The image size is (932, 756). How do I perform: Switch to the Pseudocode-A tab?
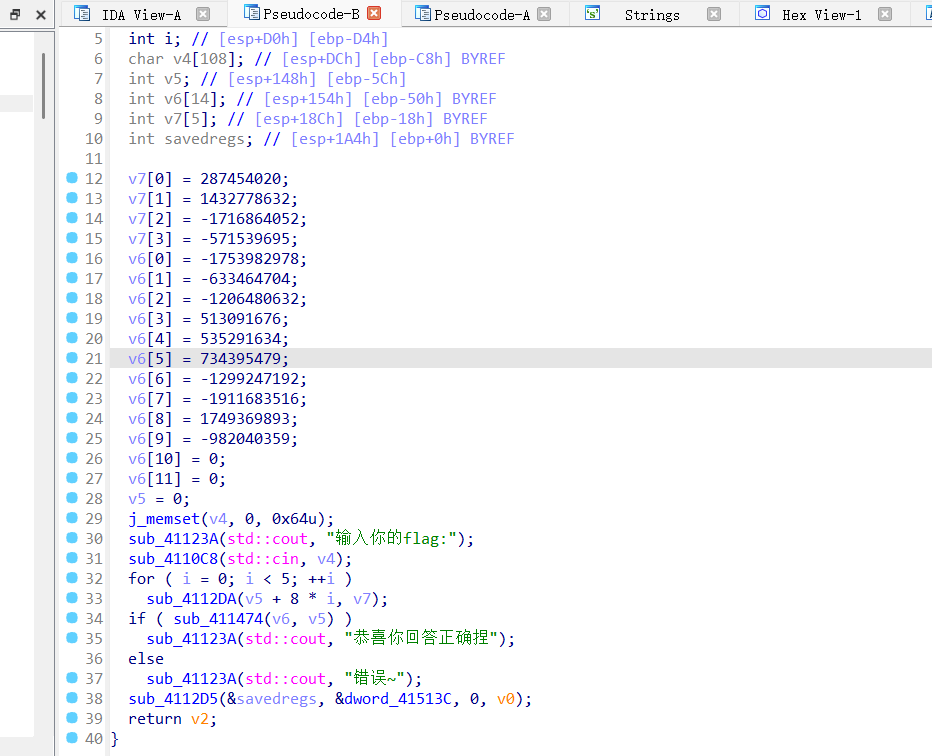click(482, 15)
